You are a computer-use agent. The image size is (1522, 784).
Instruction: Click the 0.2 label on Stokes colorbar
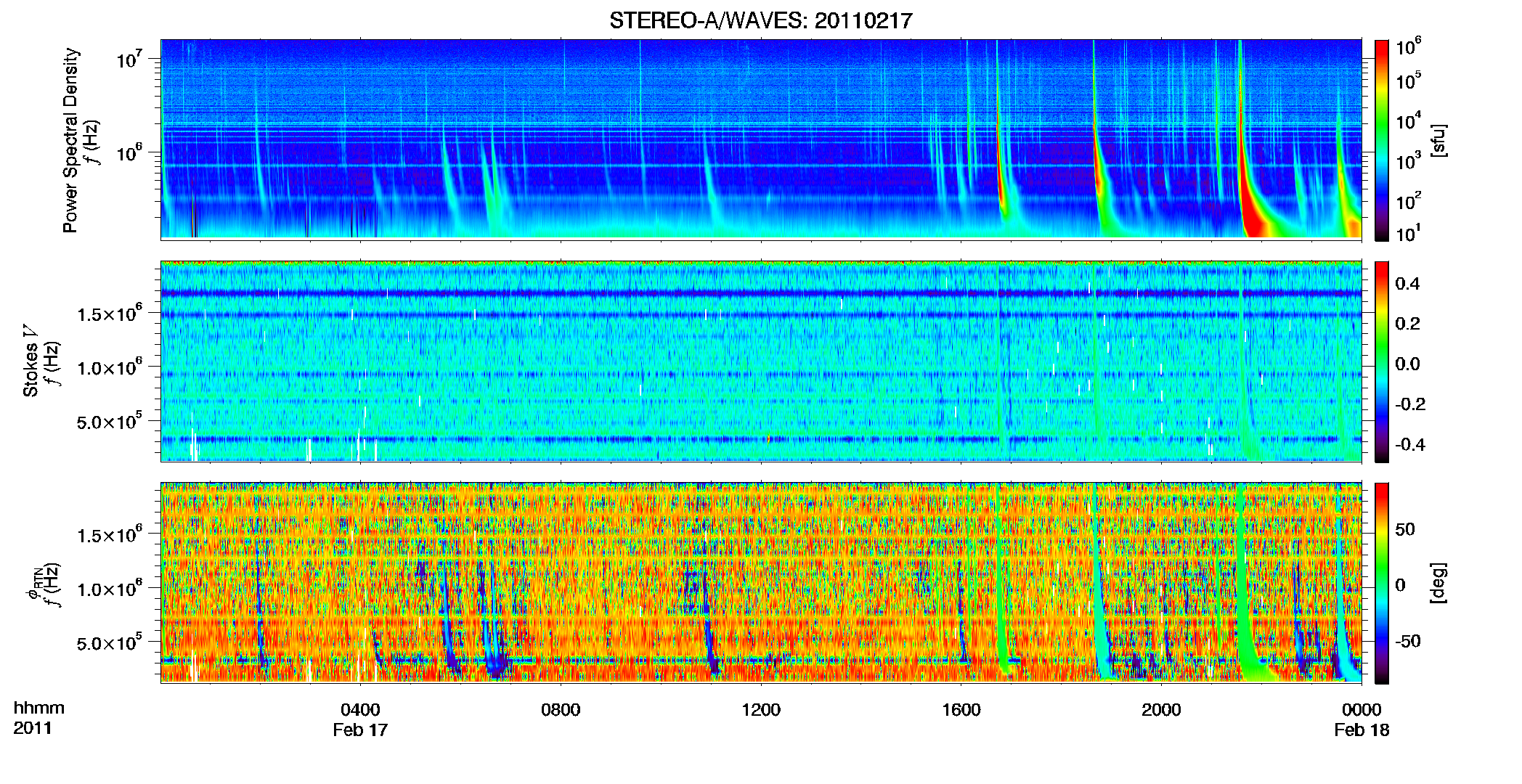[x=1407, y=323]
